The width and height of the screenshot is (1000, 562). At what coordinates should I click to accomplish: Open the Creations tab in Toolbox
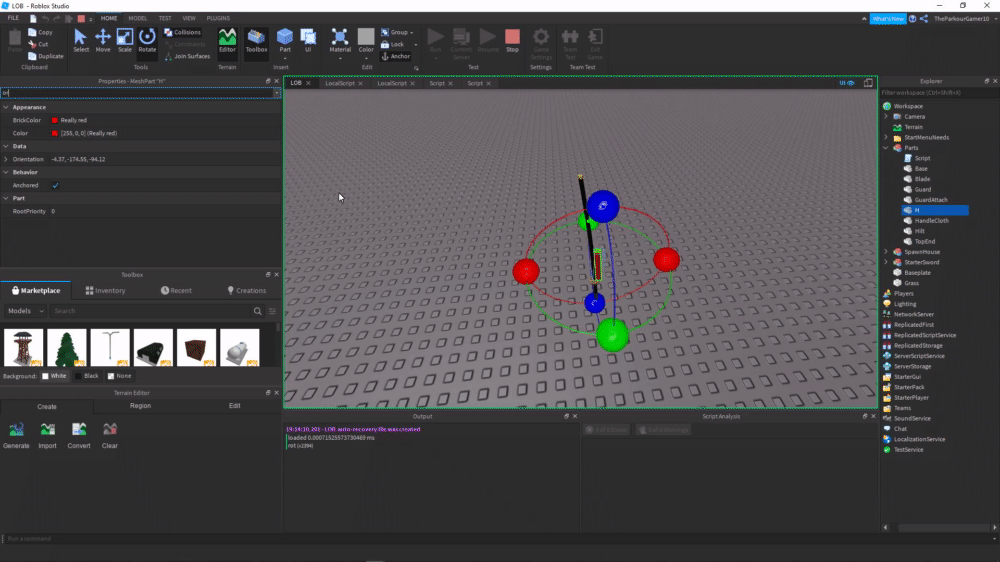pyautogui.click(x=246, y=290)
